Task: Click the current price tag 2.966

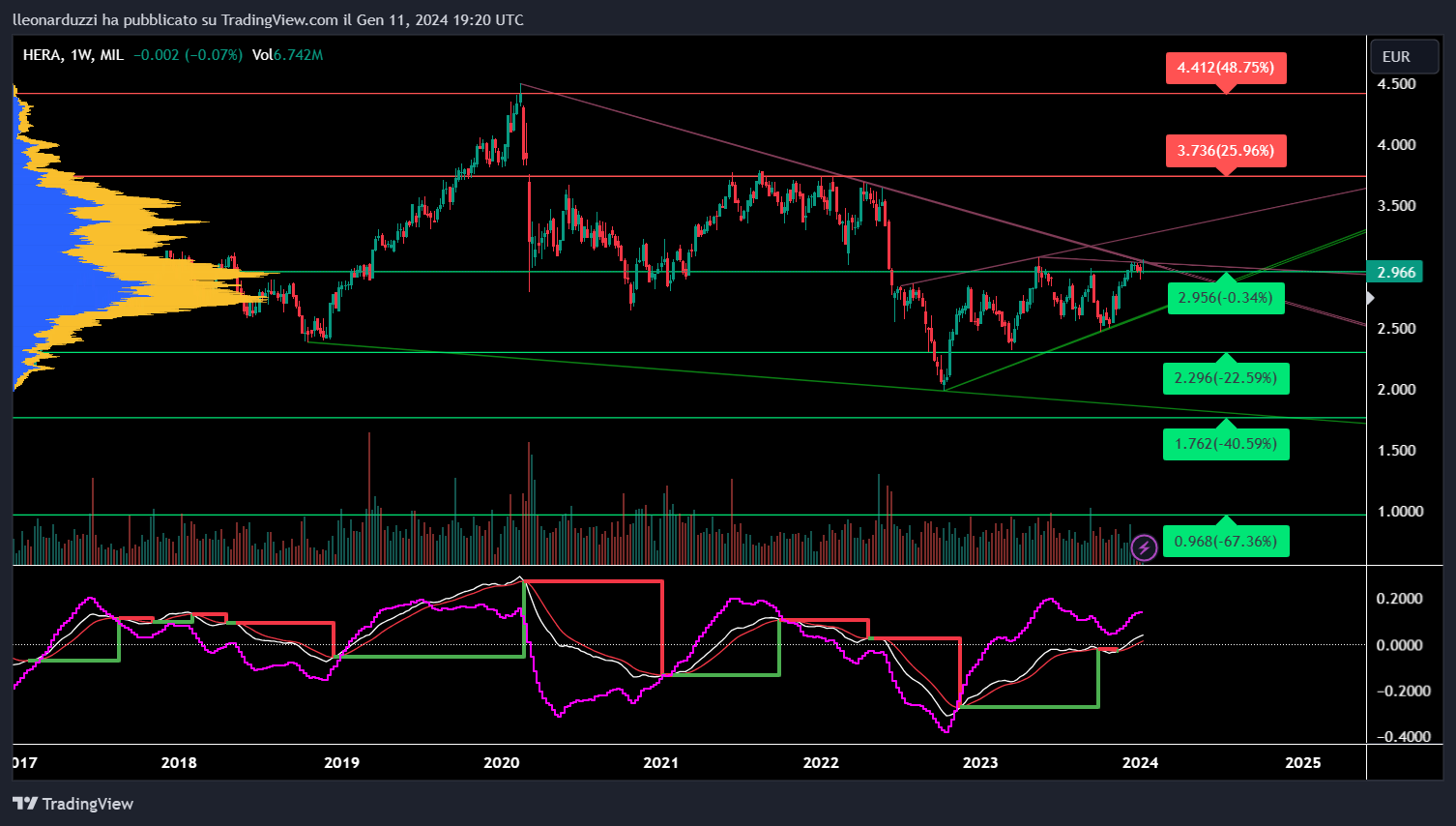Action: point(1394,273)
